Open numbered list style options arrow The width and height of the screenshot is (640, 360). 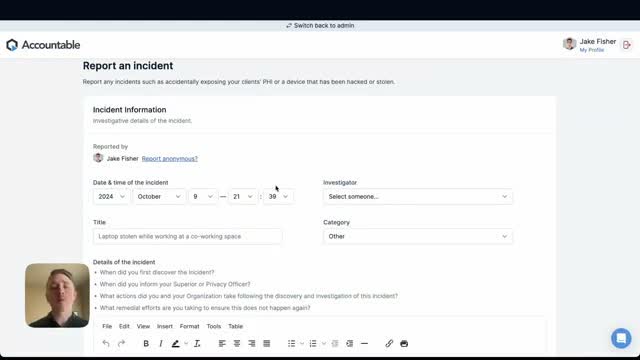click(324, 344)
